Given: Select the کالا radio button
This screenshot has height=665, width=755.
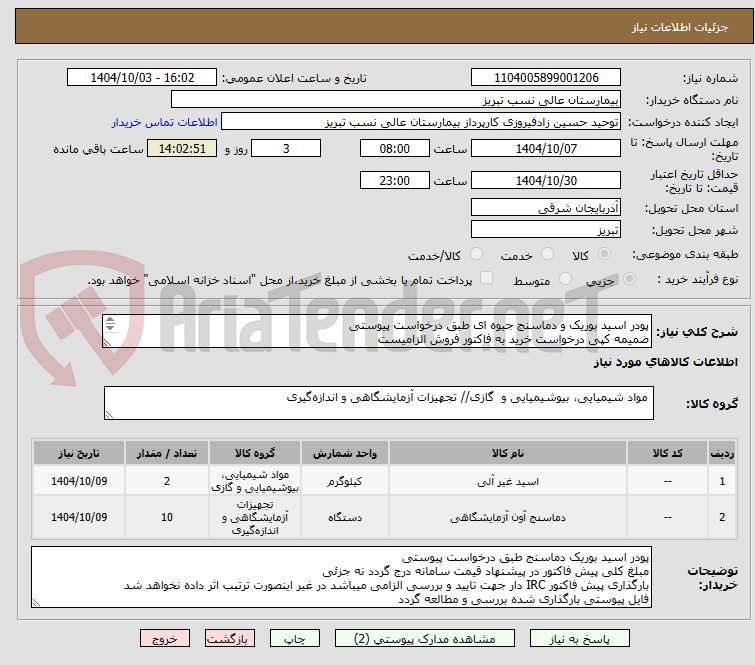Looking at the screenshot, I should 604,254.
